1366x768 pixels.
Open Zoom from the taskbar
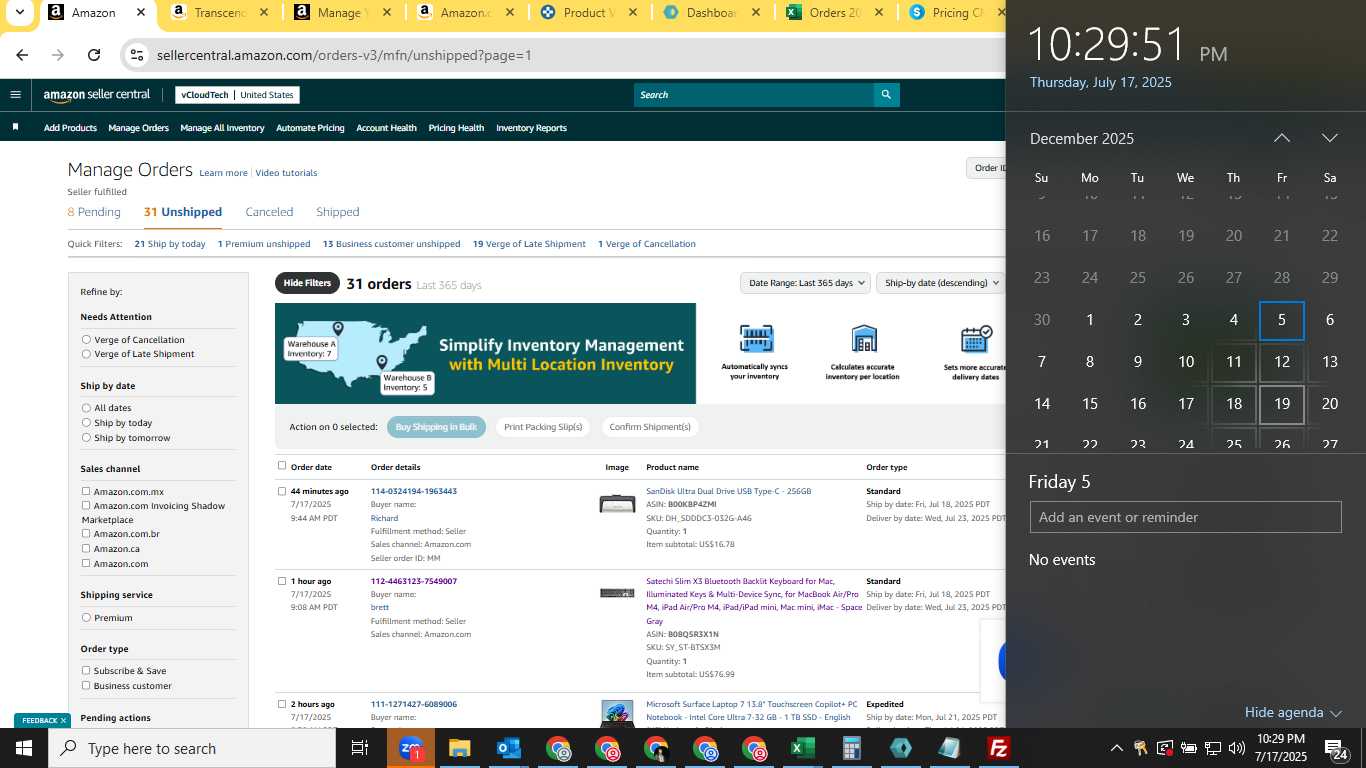click(410, 748)
